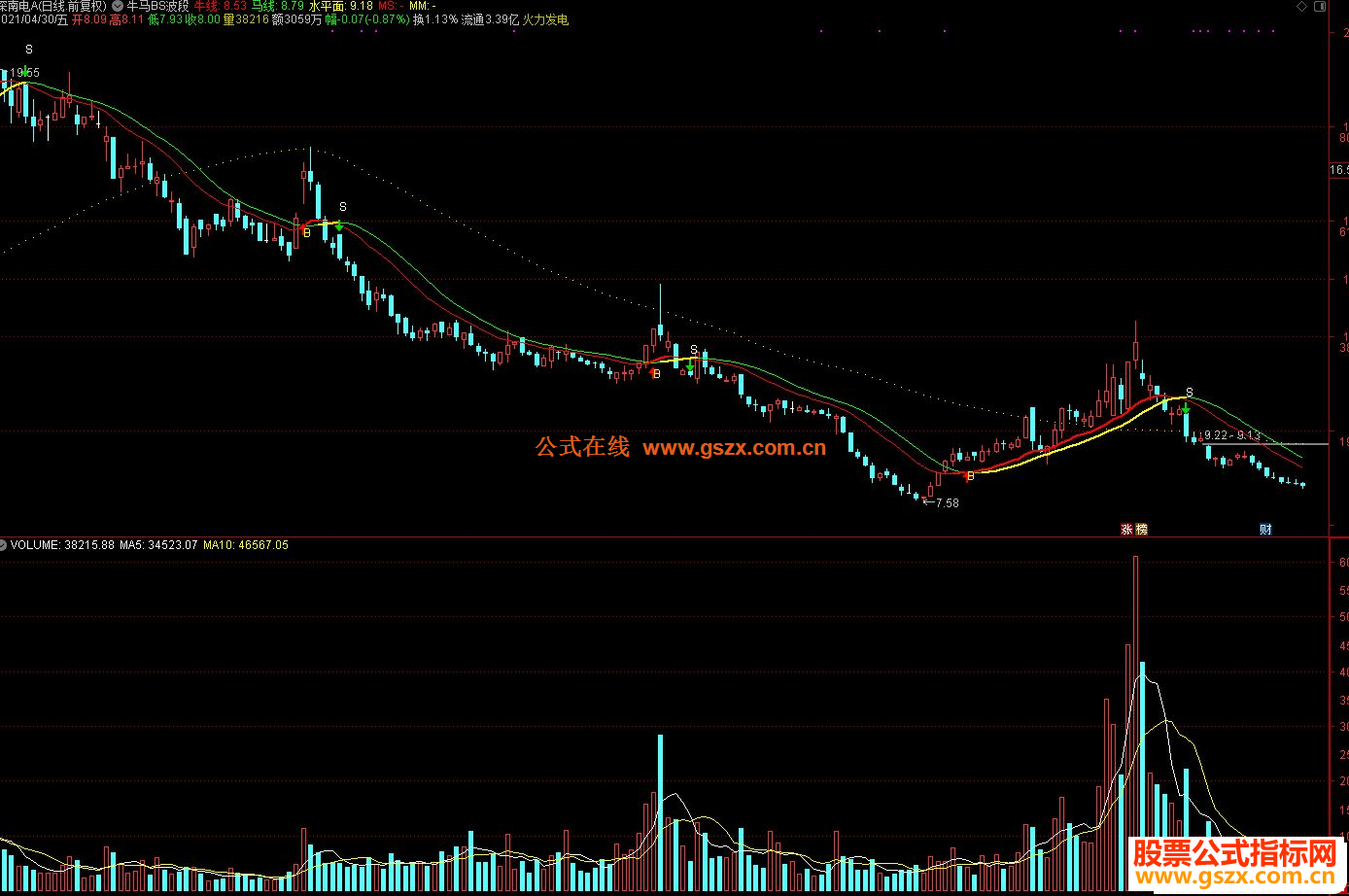Viewport: 1349px width, 896px height.
Task: Click the MA5: 34523.07 label
Action: click(159, 545)
